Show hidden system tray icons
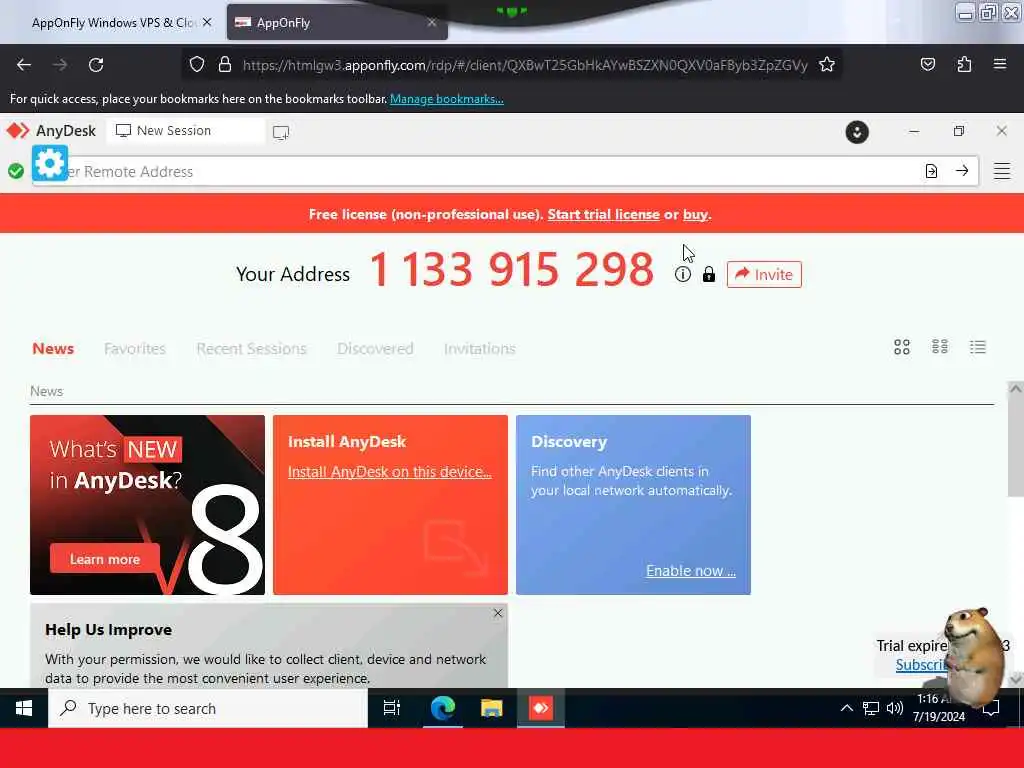 846,708
